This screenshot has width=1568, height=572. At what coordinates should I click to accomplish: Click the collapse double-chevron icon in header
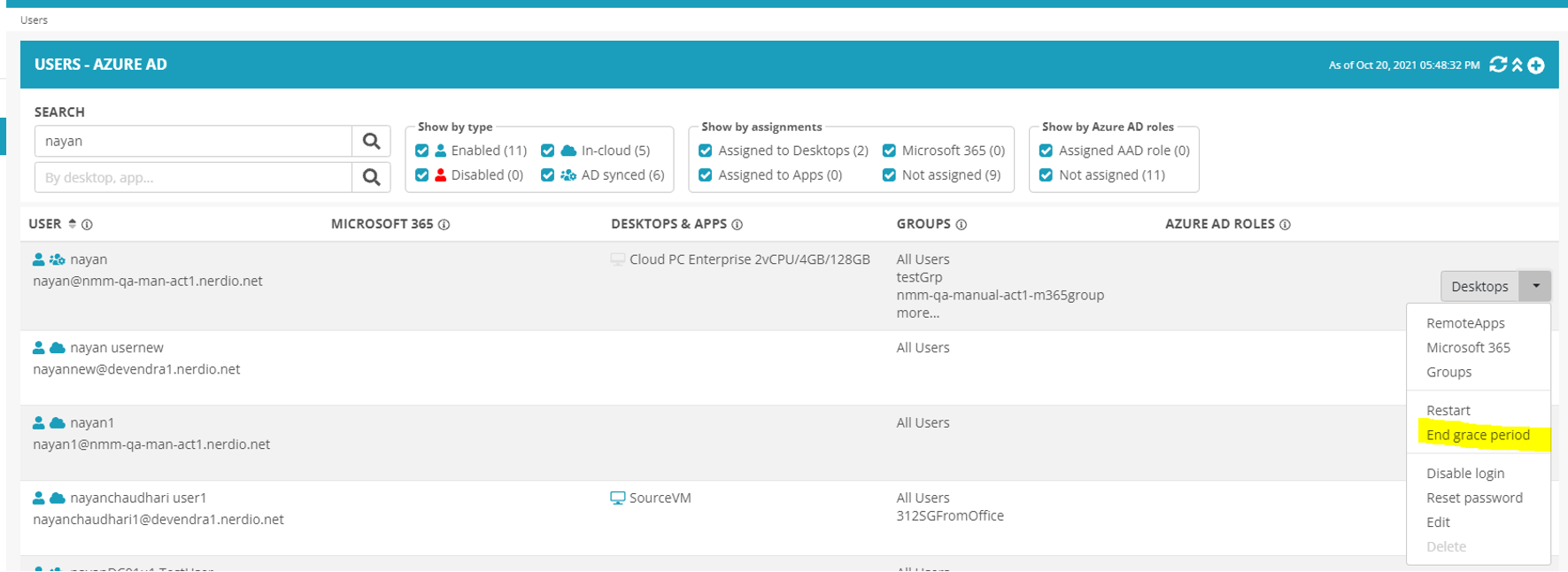click(1517, 65)
